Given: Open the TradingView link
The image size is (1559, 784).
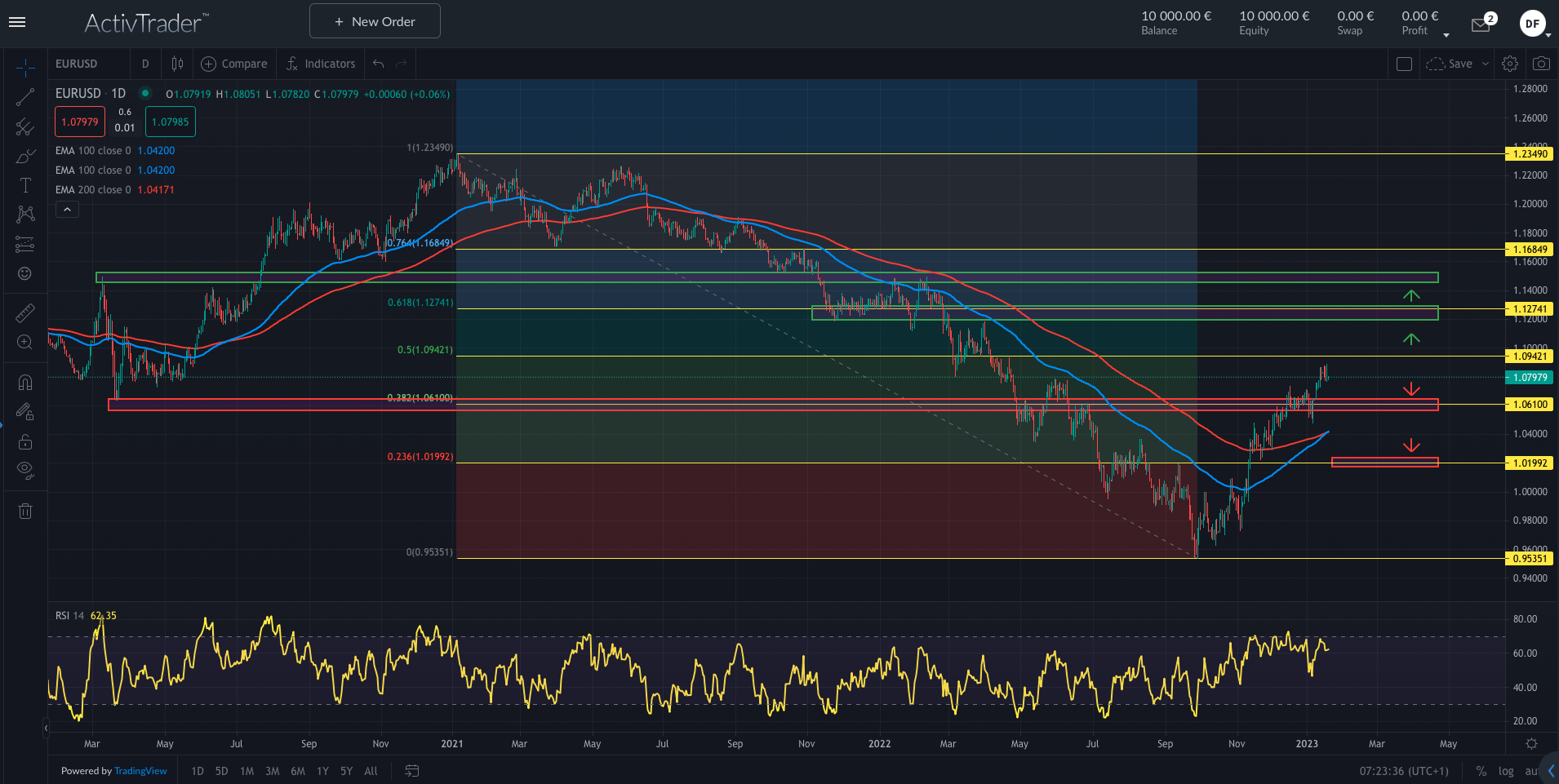Looking at the screenshot, I should (140, 770).
